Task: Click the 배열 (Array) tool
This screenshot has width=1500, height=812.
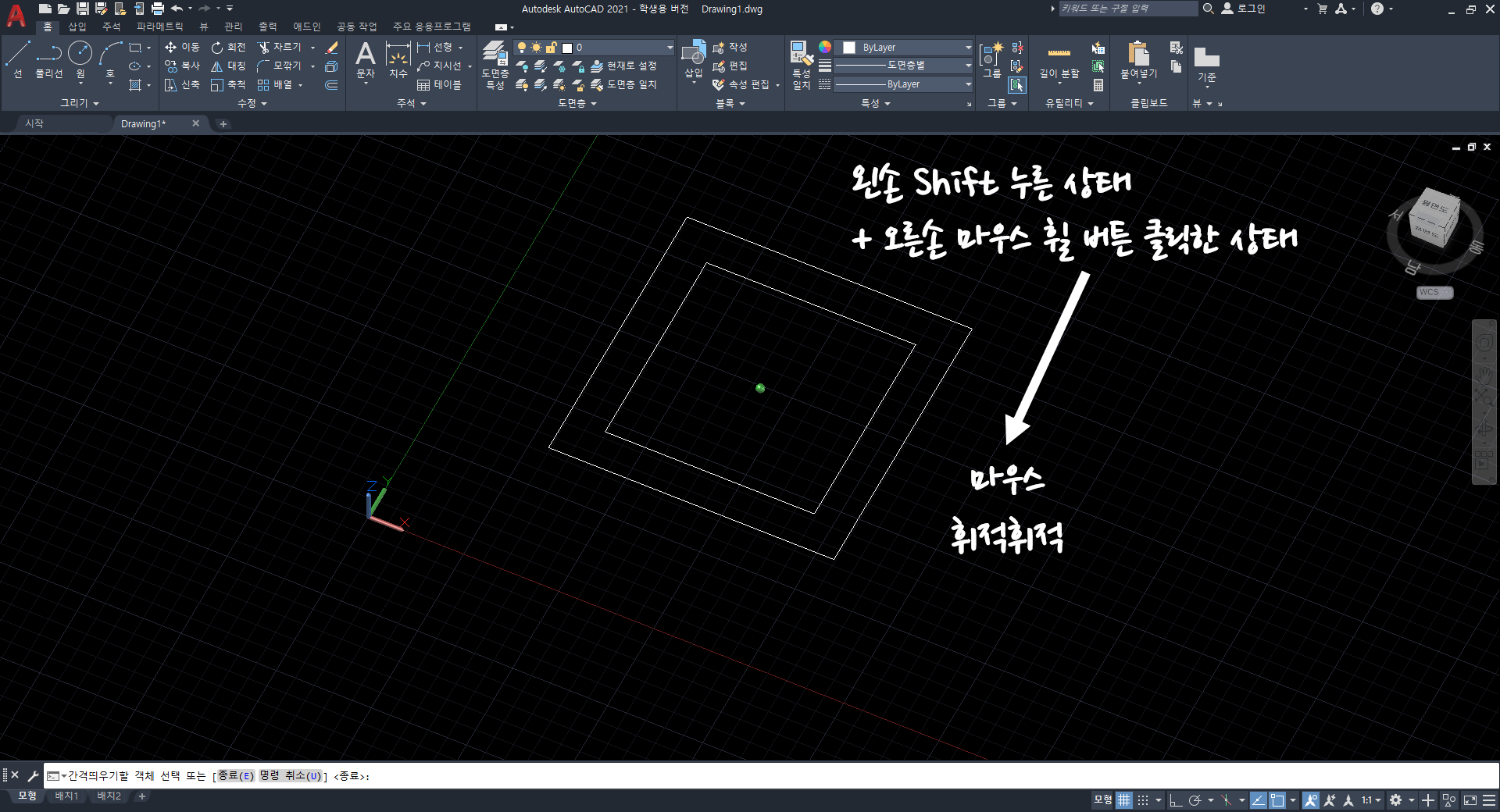Action: tap(275, 85)
